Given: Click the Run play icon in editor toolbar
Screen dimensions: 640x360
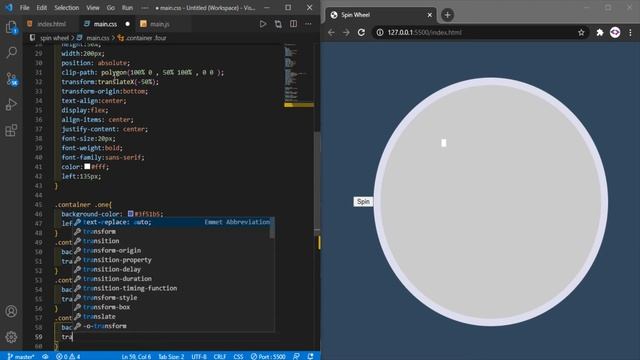Looking at the screenshot, I should [263, 24].
